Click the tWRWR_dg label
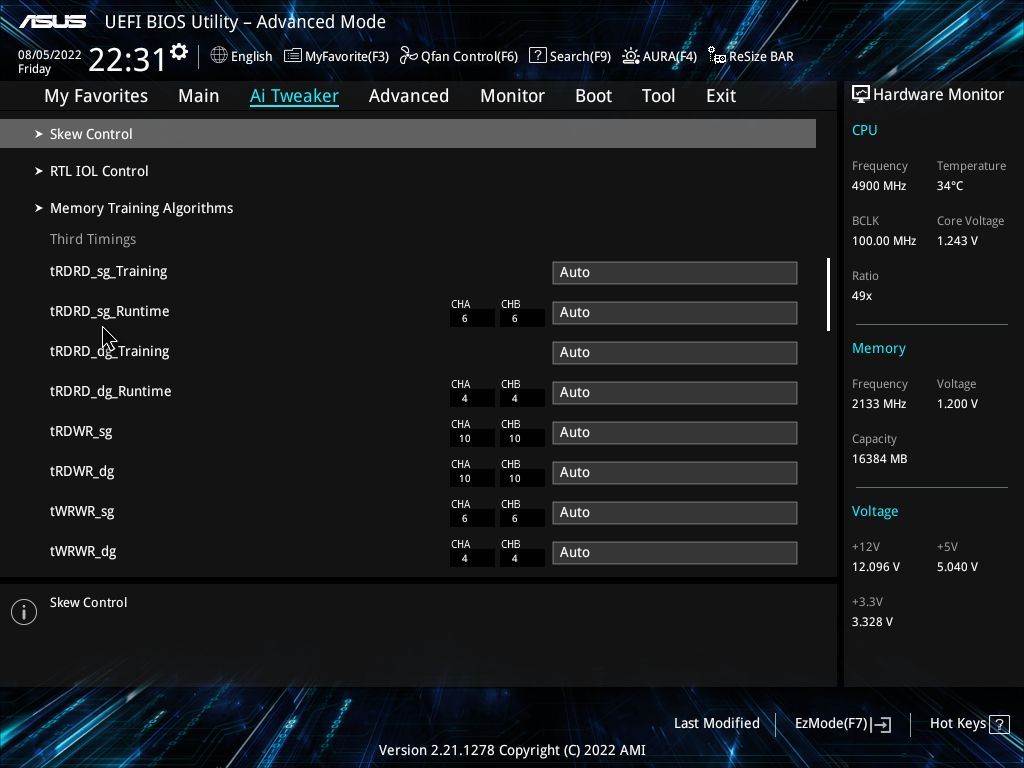 pyautogui.click(x=83, y=552)
